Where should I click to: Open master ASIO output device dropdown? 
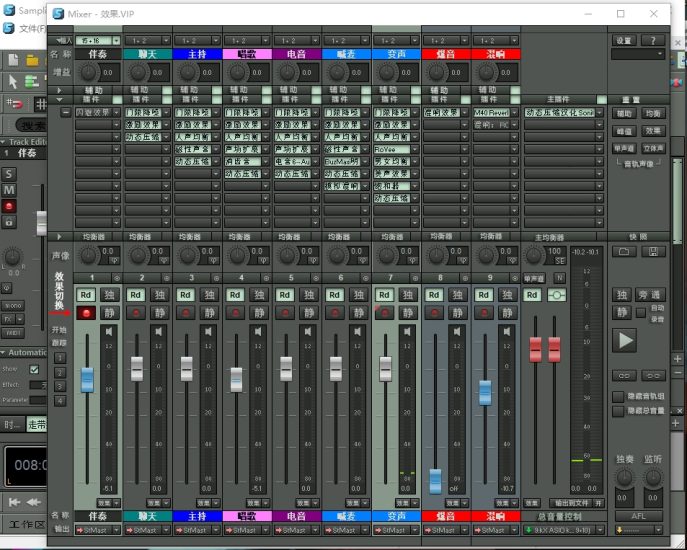(x=600, y=530)
